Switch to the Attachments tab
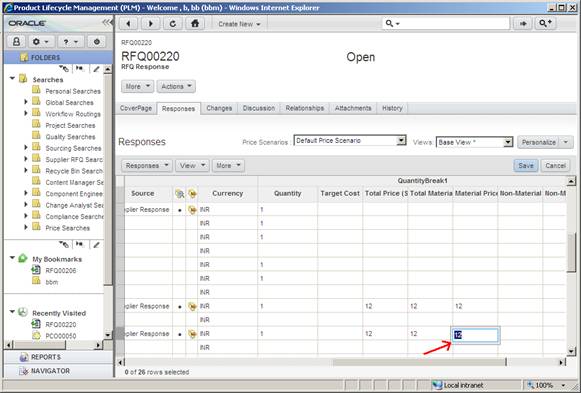 coord(353,108)
